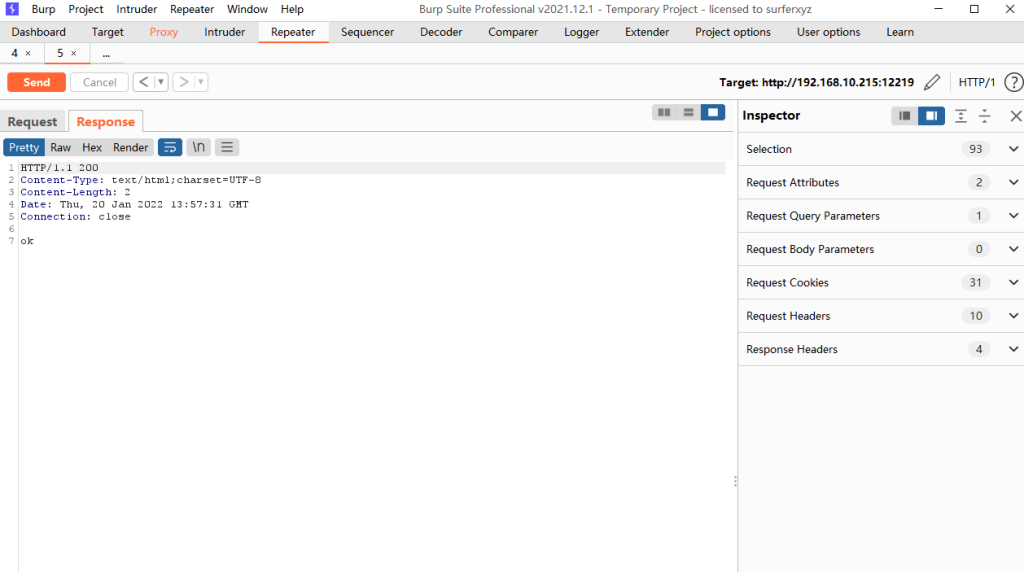Close the Inspector panel
Viewport: 1024px width, 572px height.
[x=1016, y=116]
